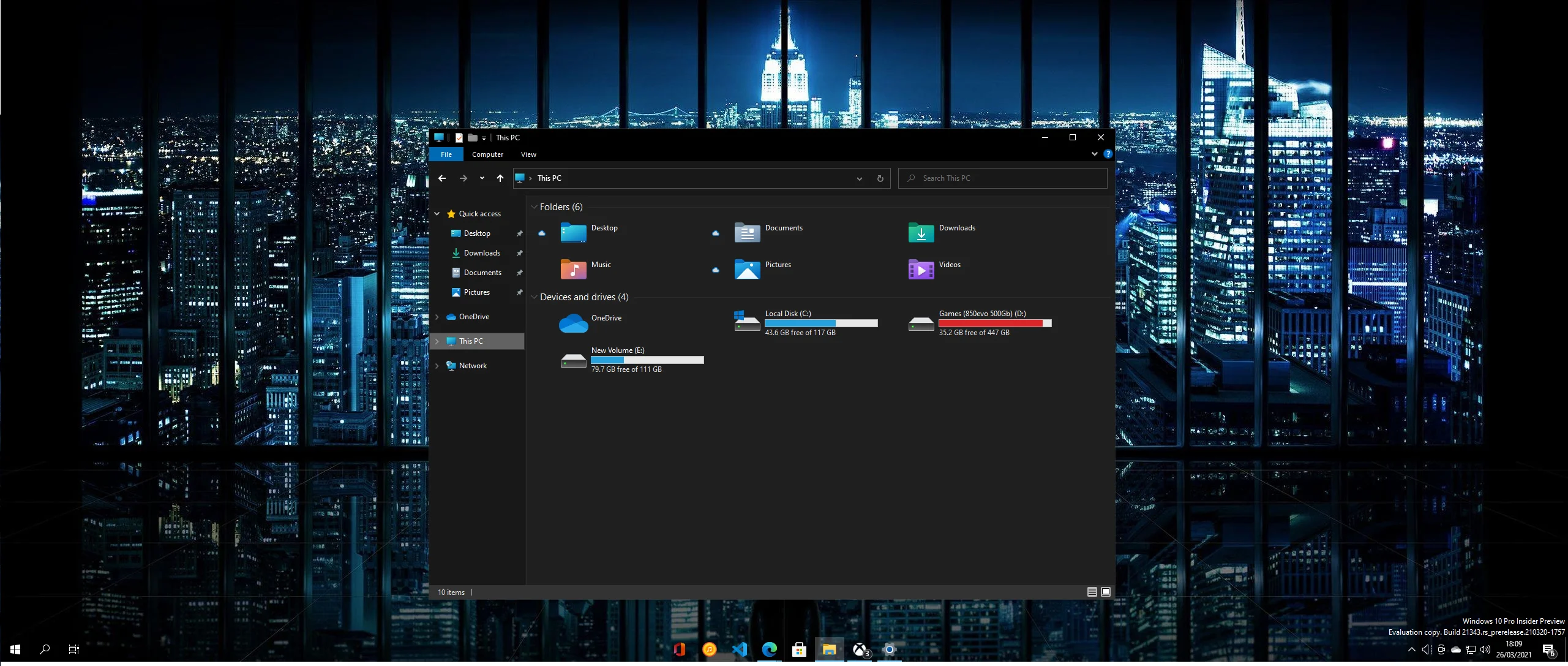Collapse the Devices and drives (4) group
Viewport: 1568px width, 666px height.
tap(534, 297)
